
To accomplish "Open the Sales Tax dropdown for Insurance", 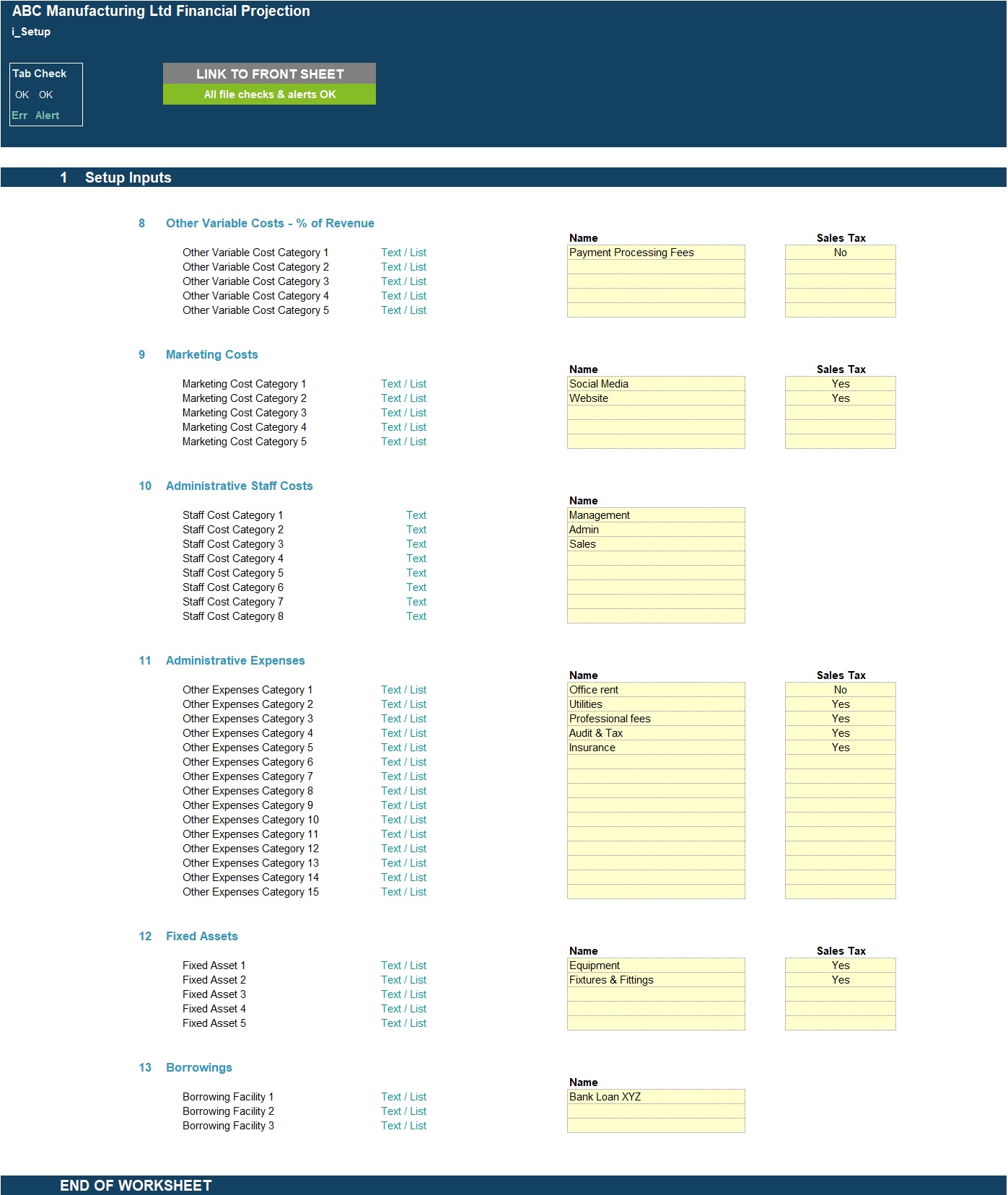I will pos(841,748).
